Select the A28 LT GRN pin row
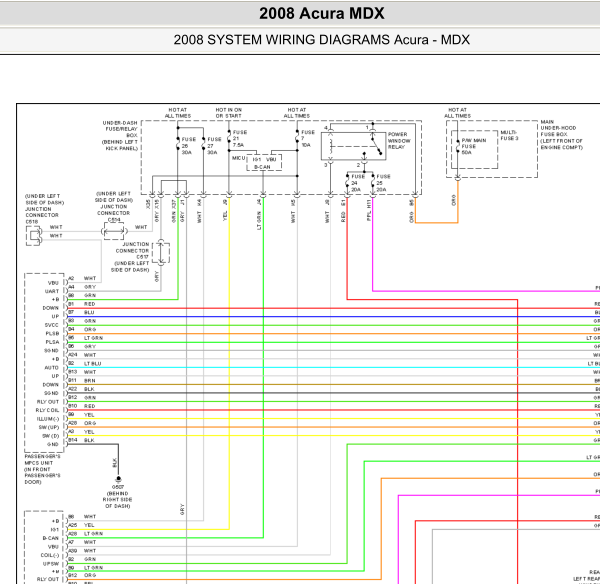The width and height of the screenshot is (600, 584). point(85,533)
